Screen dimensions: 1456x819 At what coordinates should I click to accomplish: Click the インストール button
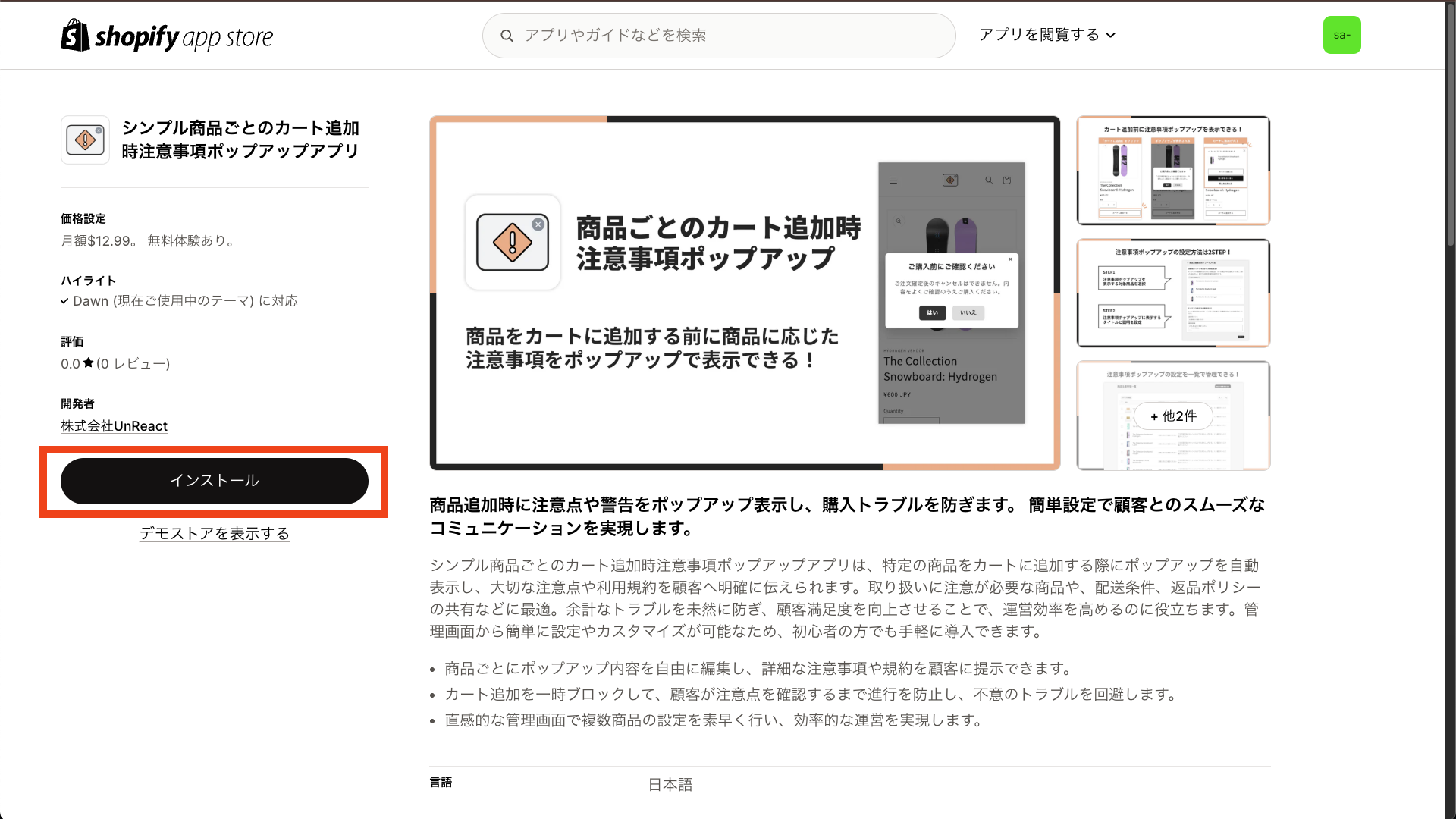click(215, 480)
